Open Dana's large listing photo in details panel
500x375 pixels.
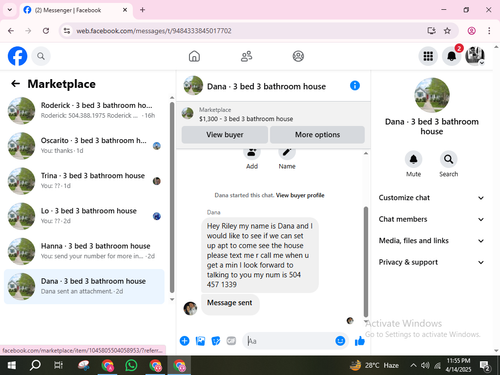click(432, 95)
